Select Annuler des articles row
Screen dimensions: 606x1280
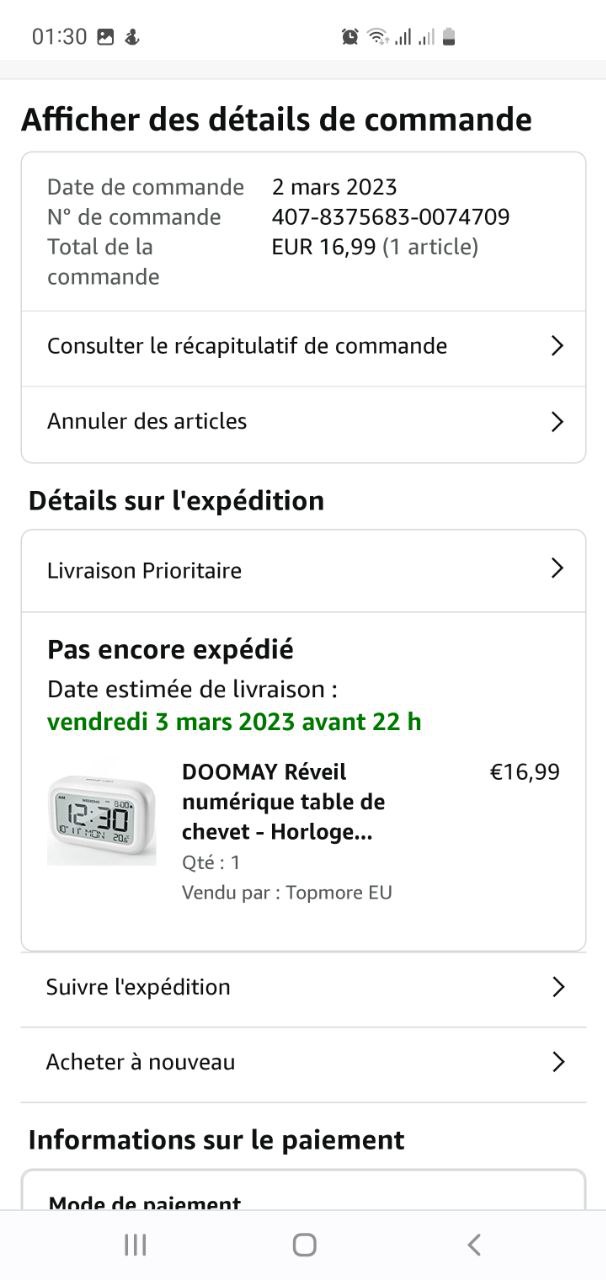pyautogui.click(x=147, y=421)
